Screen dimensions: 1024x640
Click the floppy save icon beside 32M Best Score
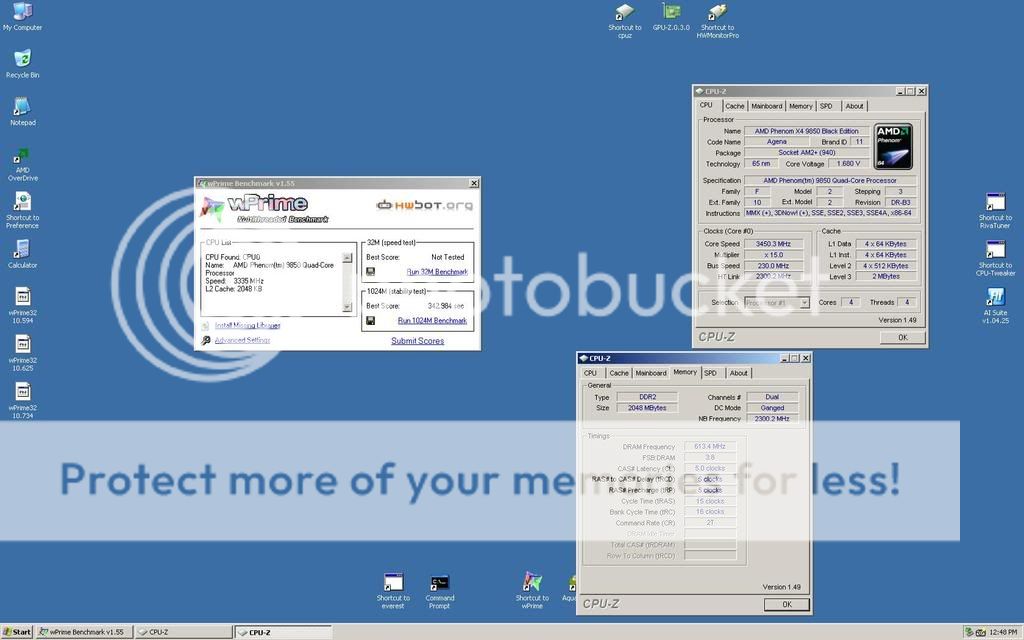click(x=370, y=272)
